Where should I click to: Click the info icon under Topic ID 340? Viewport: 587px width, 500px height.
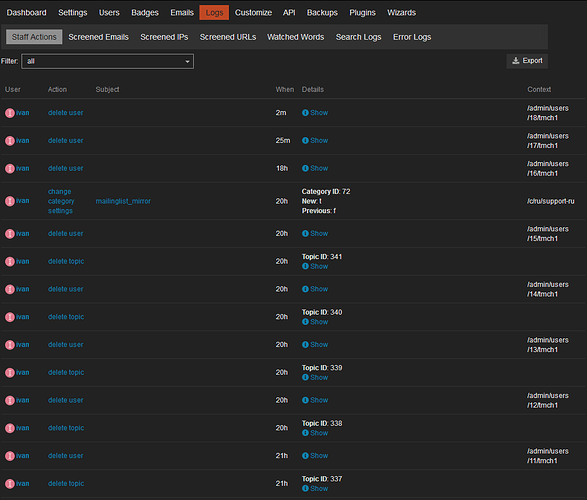305,322
